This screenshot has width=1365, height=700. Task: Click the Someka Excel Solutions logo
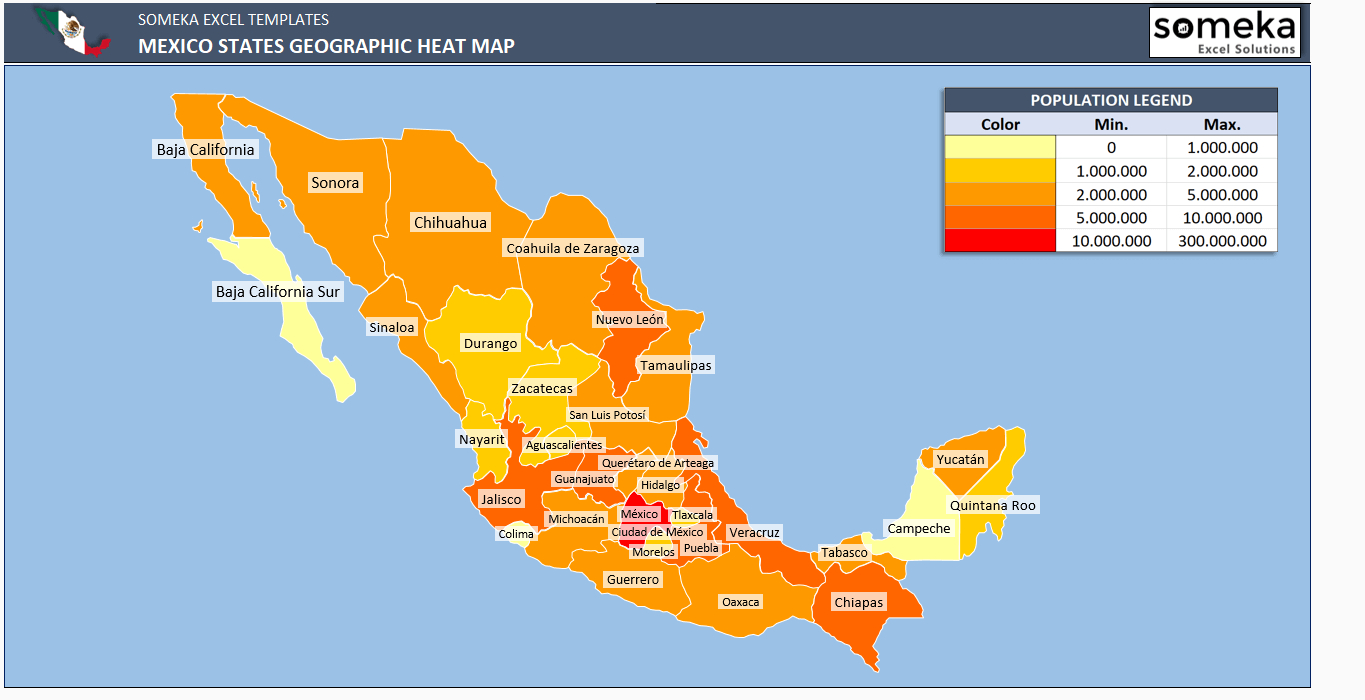pos(1224,33)
